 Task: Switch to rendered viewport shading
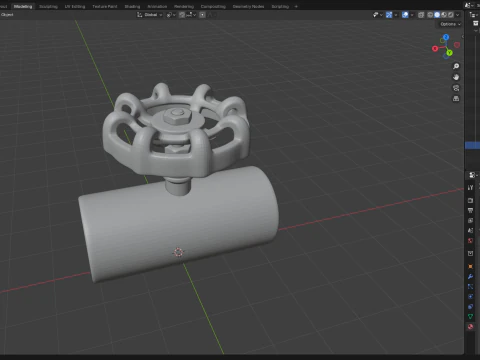(451, 15)
